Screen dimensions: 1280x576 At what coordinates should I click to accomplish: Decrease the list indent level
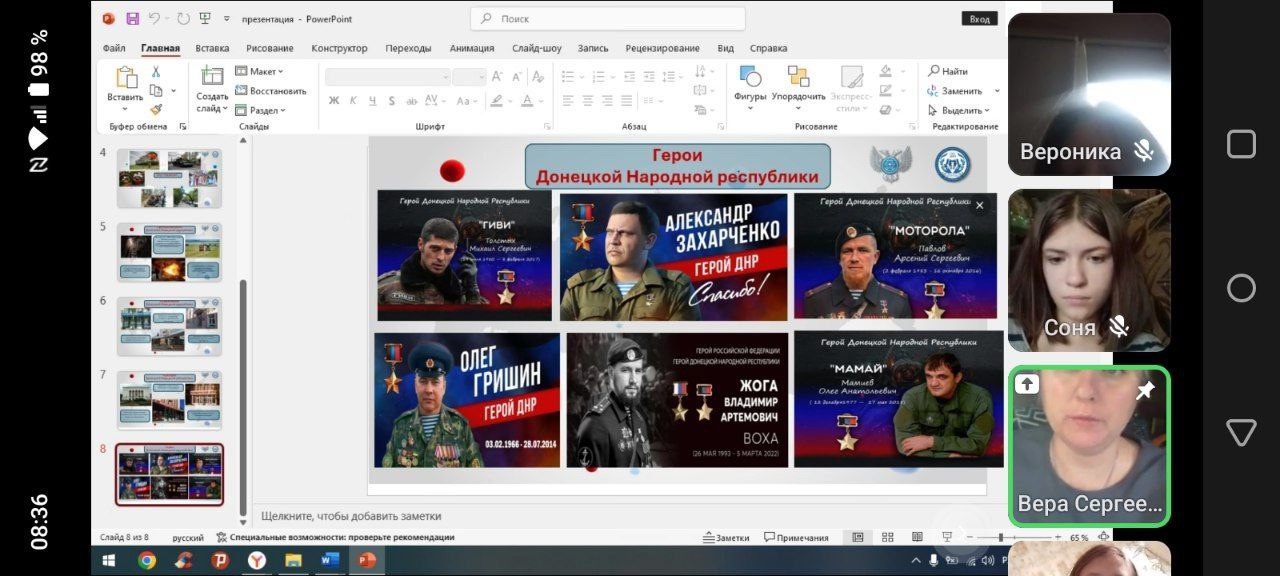pos(629,76)
